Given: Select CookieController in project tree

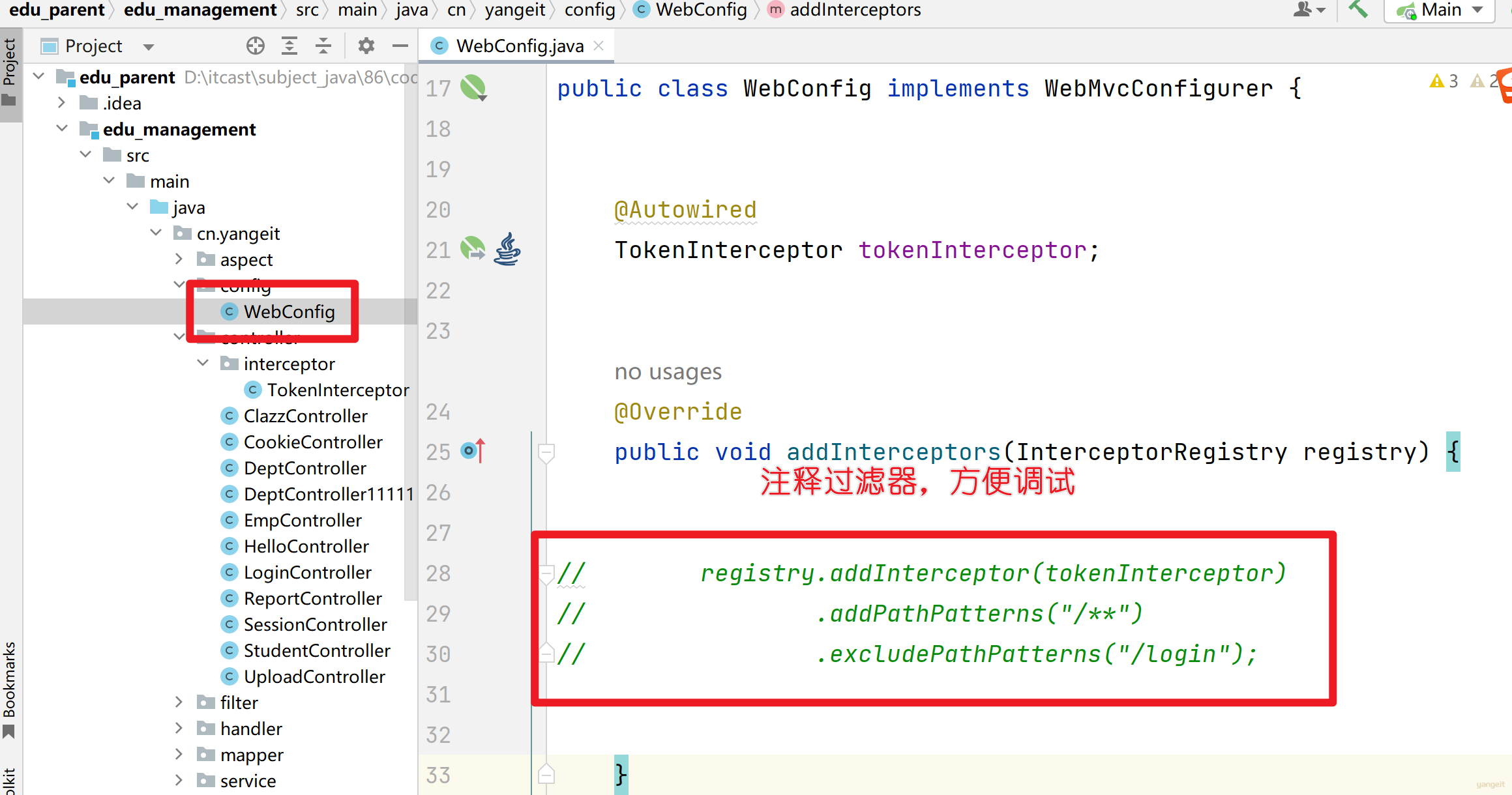Looking at the screenshot, I should pos(301,442).
